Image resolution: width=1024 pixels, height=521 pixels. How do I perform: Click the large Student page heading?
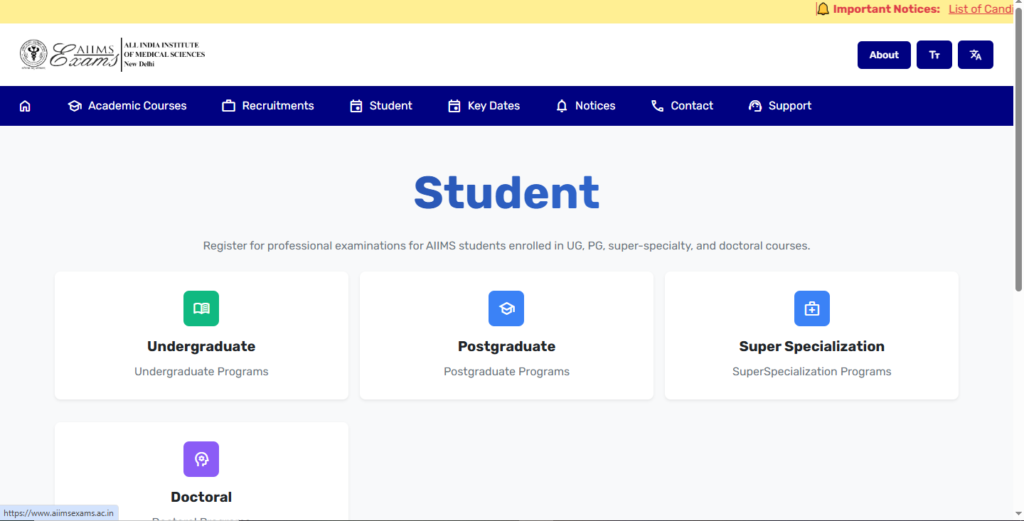pyautogui.click(x=506, y=193)
